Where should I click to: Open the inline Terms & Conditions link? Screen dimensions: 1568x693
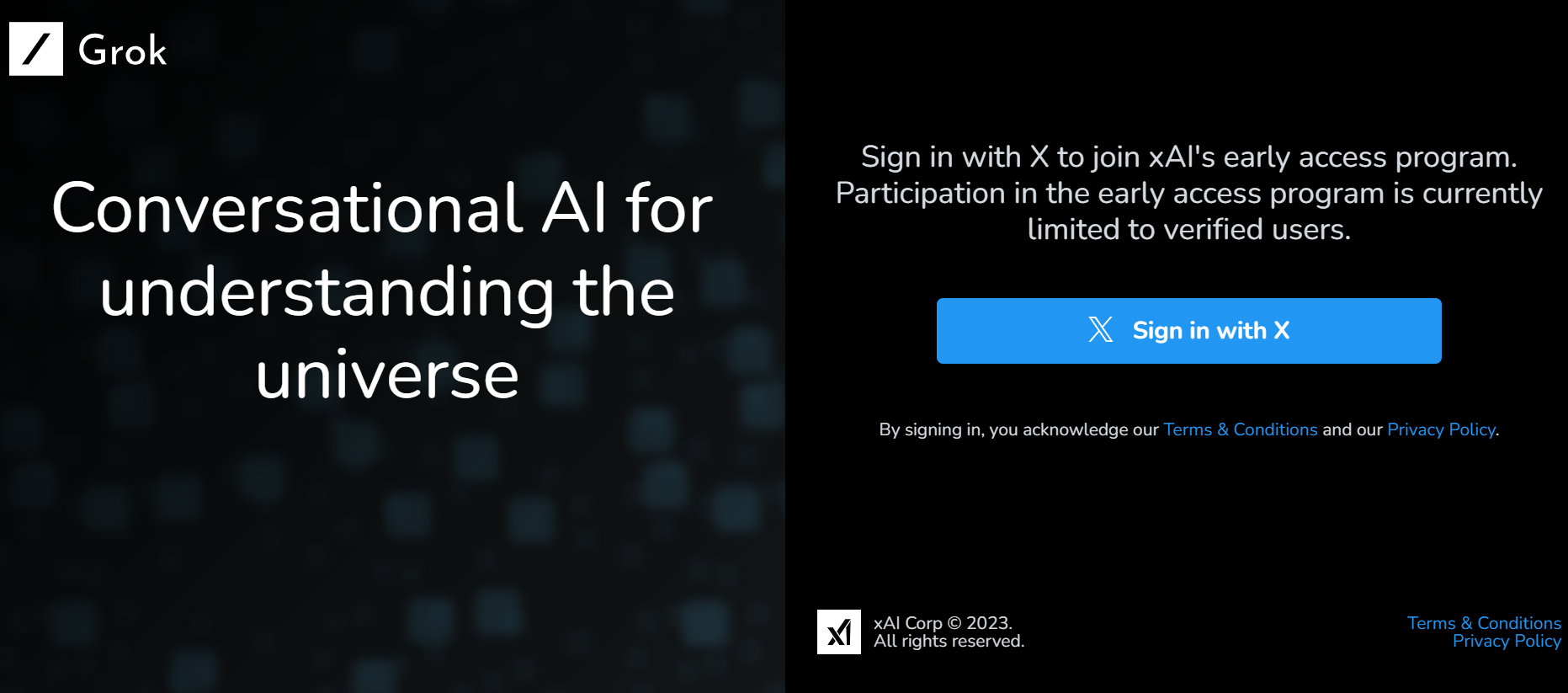tap(1240, 429)
